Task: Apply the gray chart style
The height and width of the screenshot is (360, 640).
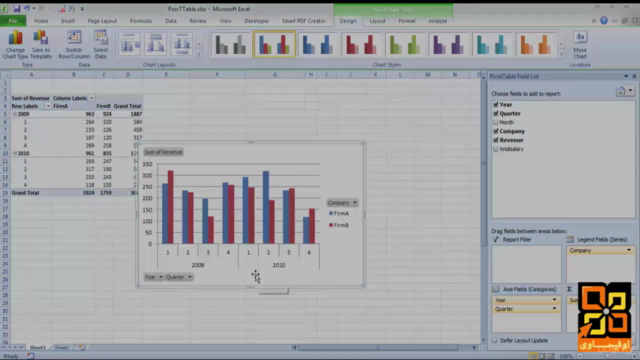Action: [231, 44]
